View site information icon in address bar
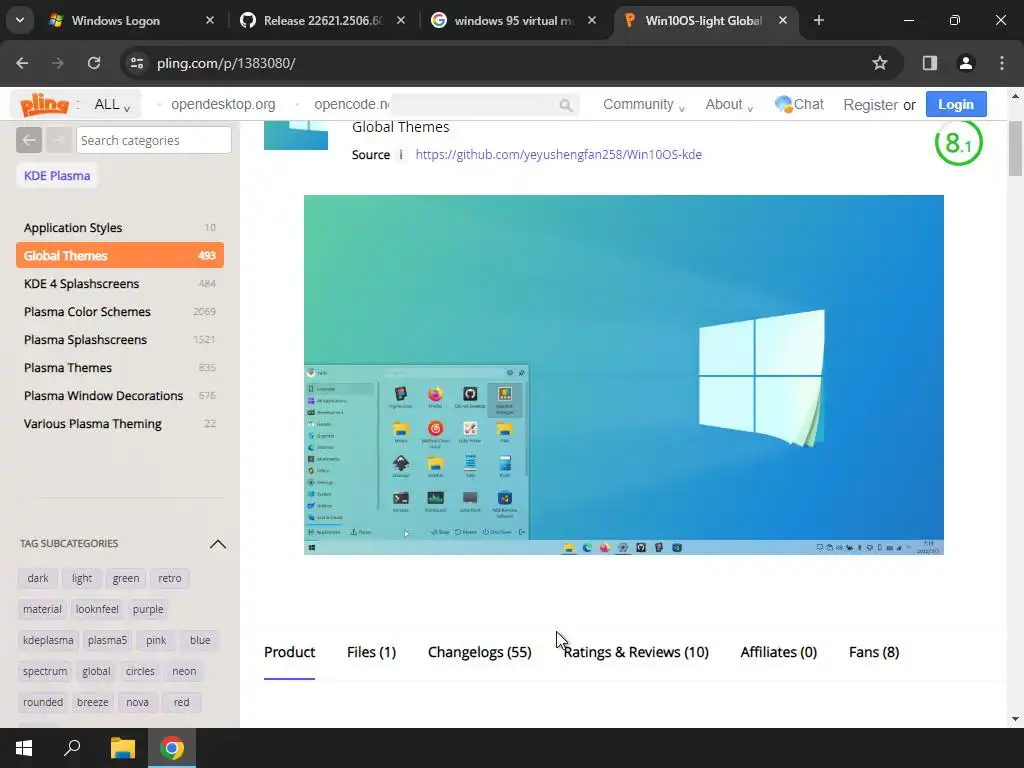Screen dimensions: 1024x768 [136, 63]
